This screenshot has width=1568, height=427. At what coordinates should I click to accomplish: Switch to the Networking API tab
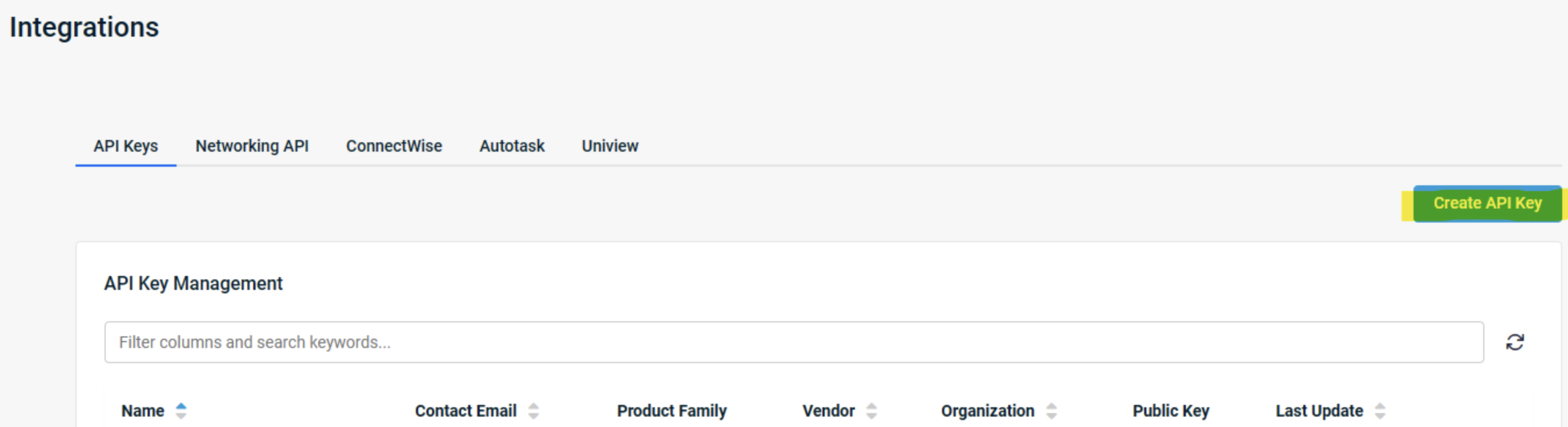pos(252,146)
